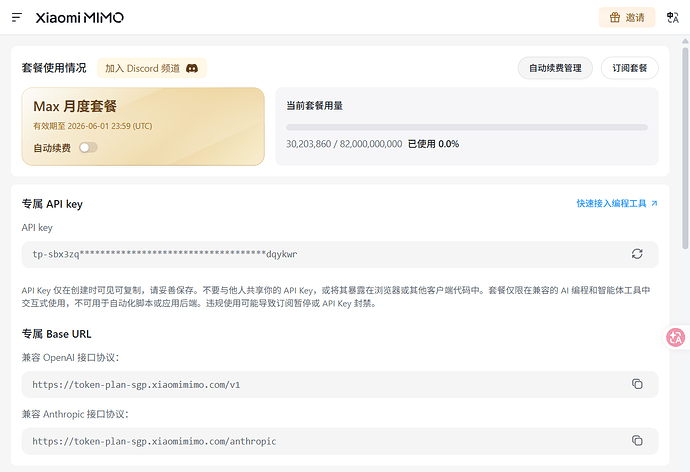
Task: Open the 快速接入编程工具 link
Action: coord(617,203)
